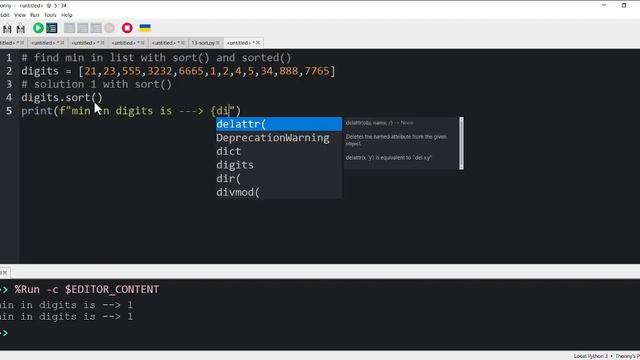Choose dict from the autocomplete list
The width and height of the screenshot is (640, 360).
point(279,151)
